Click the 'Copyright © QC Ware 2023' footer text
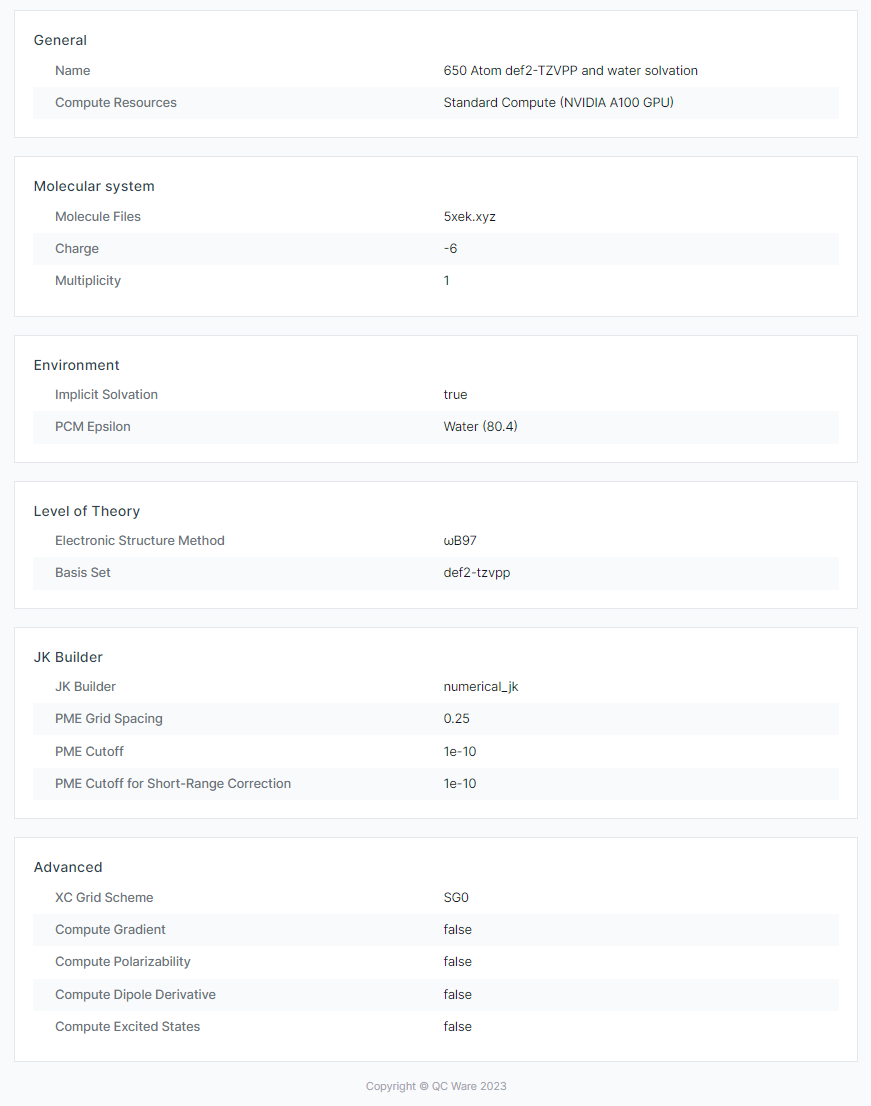This screenshot has width=871, height=1106. point(436,1086)
